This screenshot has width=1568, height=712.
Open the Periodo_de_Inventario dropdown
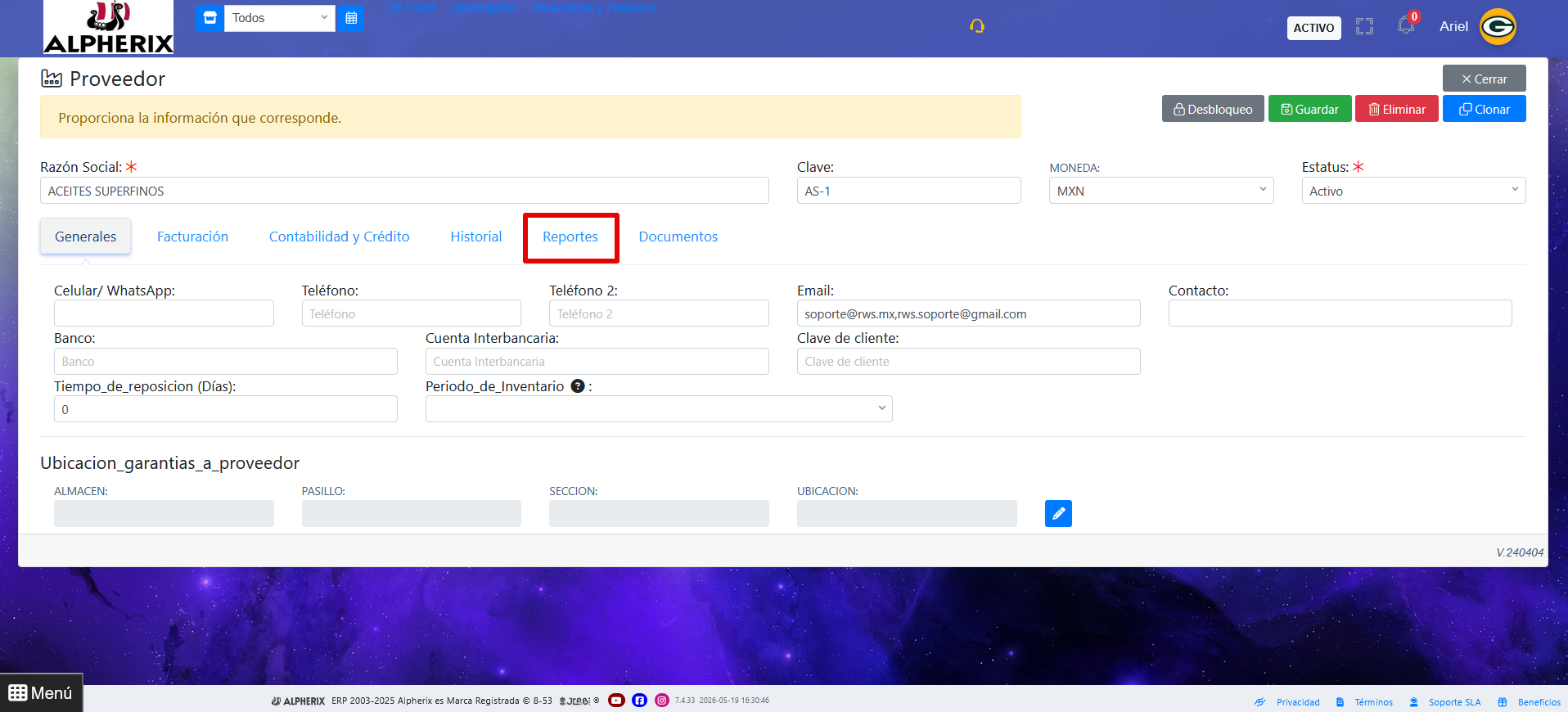(659, 409)
